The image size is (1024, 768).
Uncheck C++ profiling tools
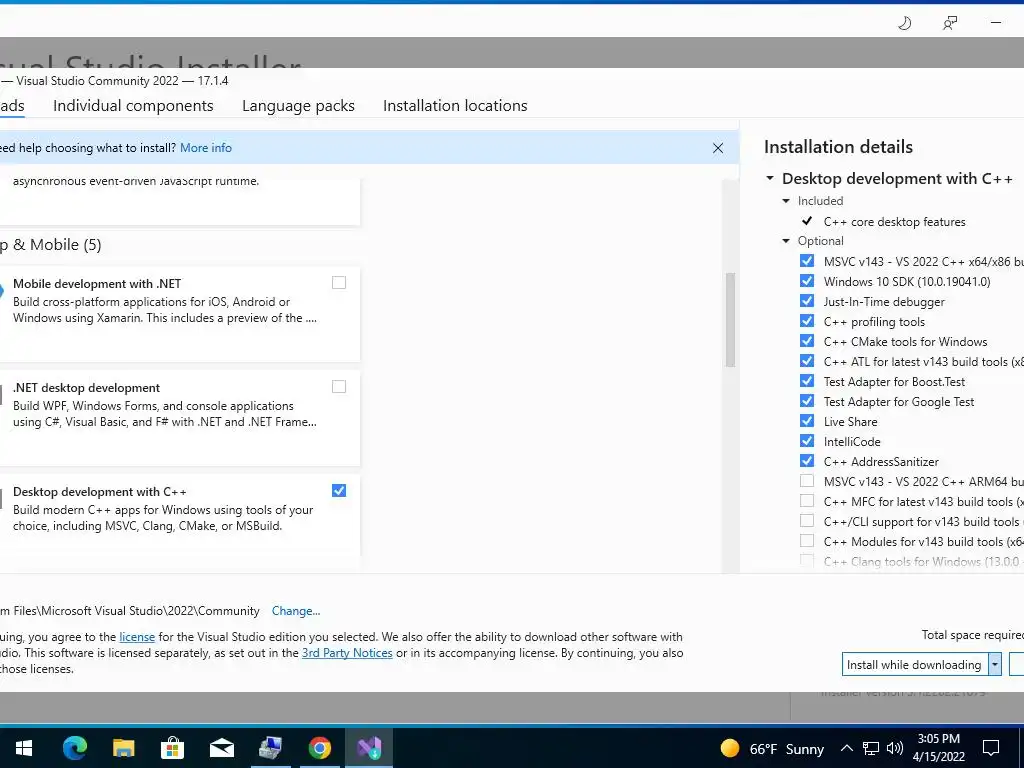807,321
